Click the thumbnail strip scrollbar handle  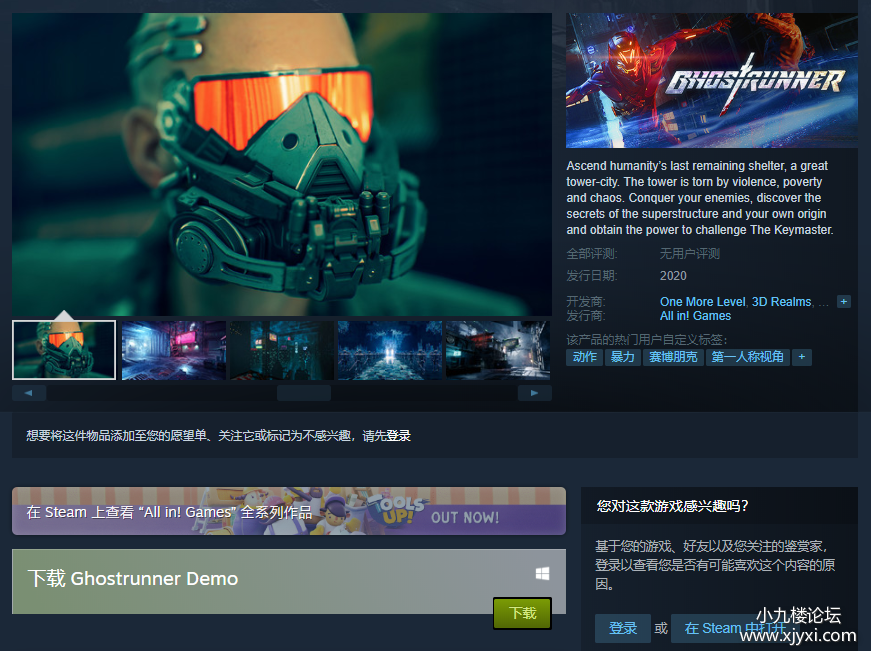[x=304, y=393]
